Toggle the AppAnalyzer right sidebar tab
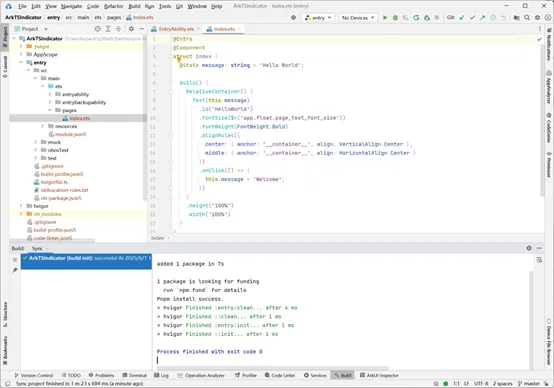Viewport: 554px width, 388px height. pos(549,87)
